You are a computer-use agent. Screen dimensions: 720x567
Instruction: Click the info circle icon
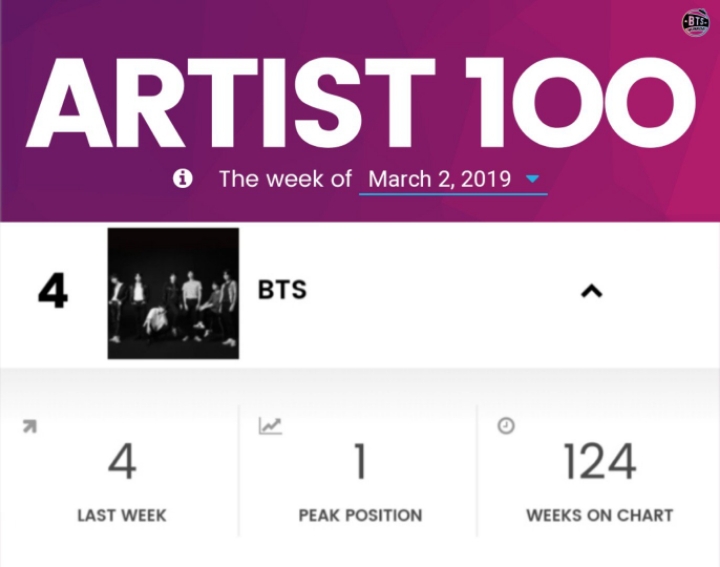[x=182, y=178]
